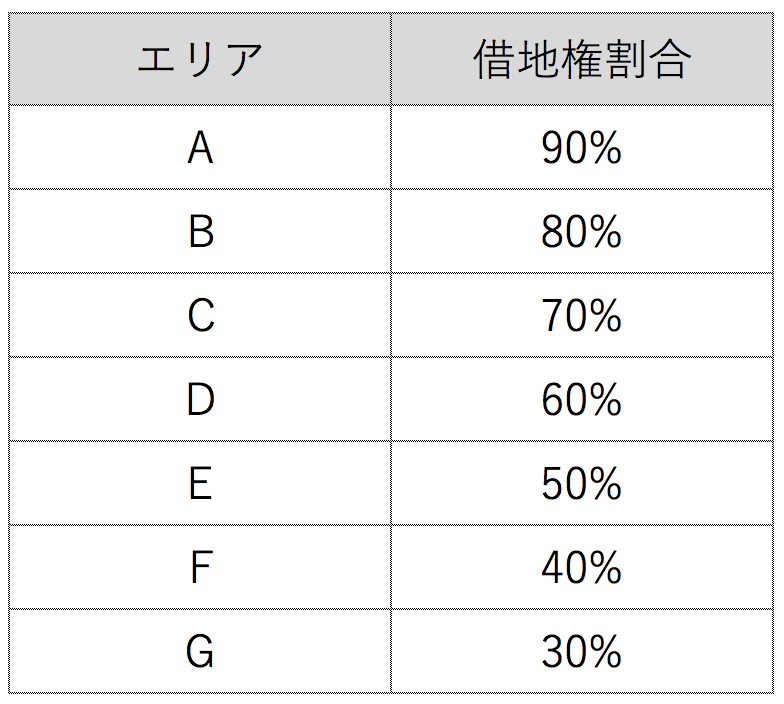The image size is (784, 704).
Task: Click the percent sign in row G
Action: pyautogui.click(x=604, y=652)
